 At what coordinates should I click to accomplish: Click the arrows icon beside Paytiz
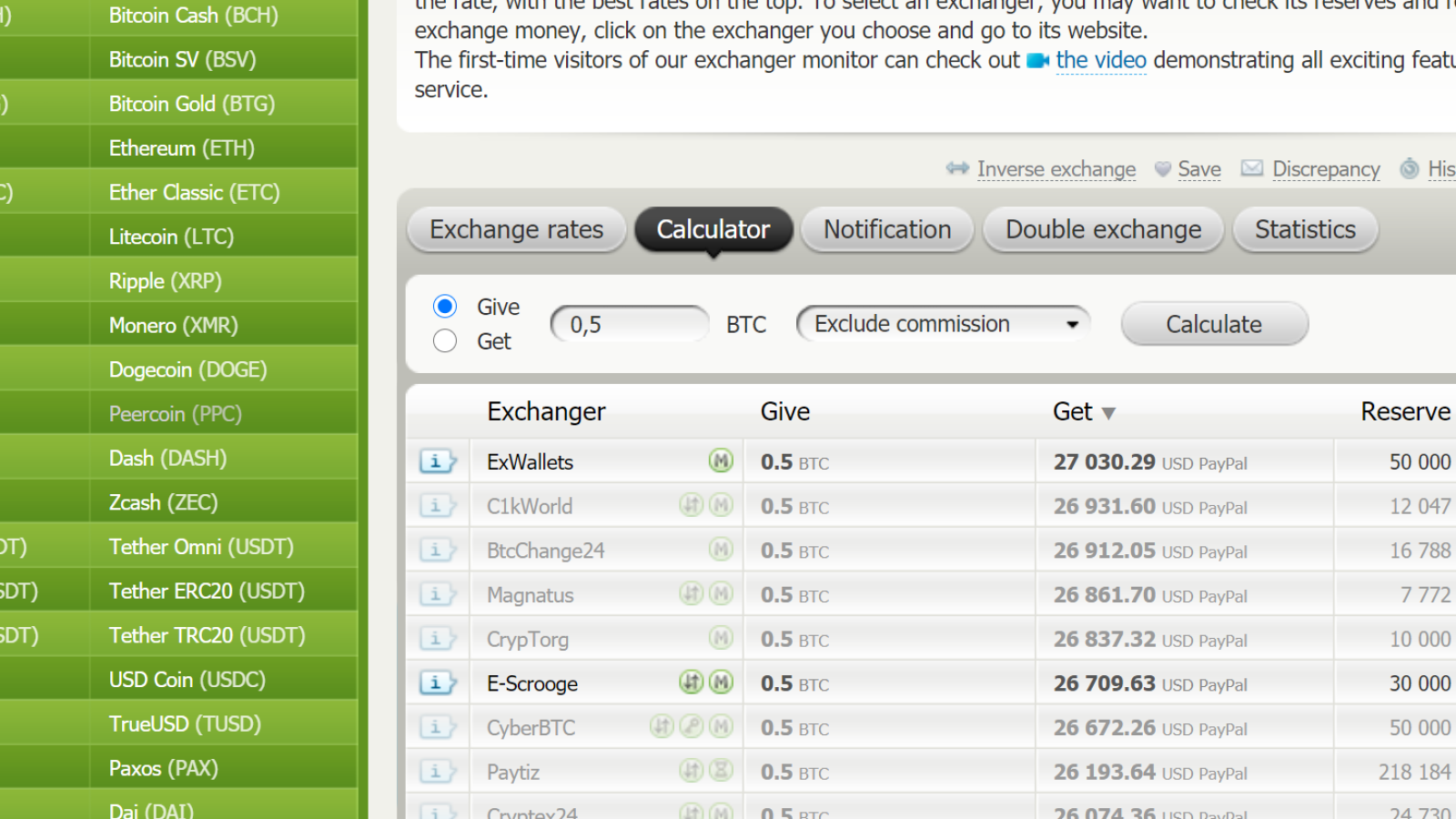click(x=692, y=771)
